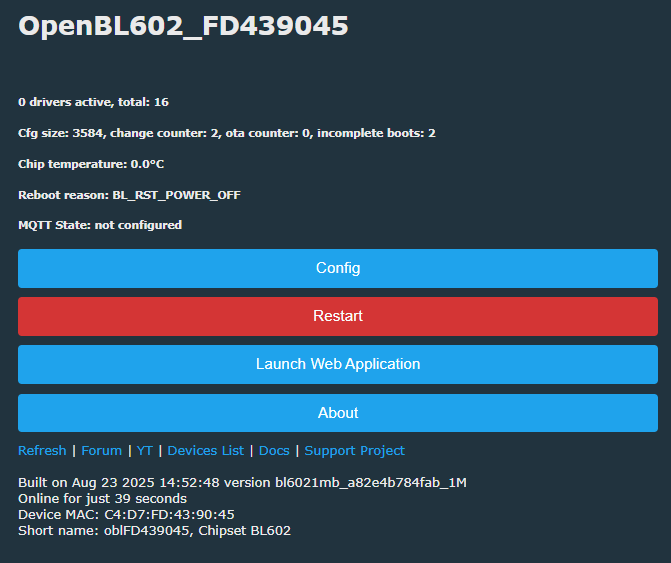Open the Docs link
Viewport: 671px width, 563px height.
(x=274, y=450)
